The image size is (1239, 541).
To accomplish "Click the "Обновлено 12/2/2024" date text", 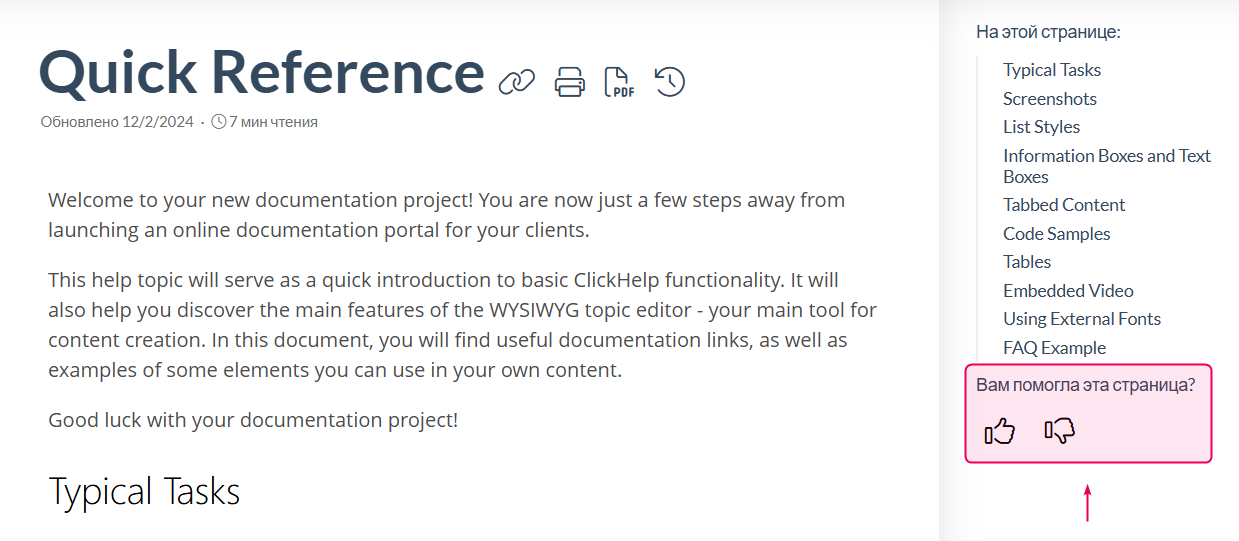I will [117, 122].
